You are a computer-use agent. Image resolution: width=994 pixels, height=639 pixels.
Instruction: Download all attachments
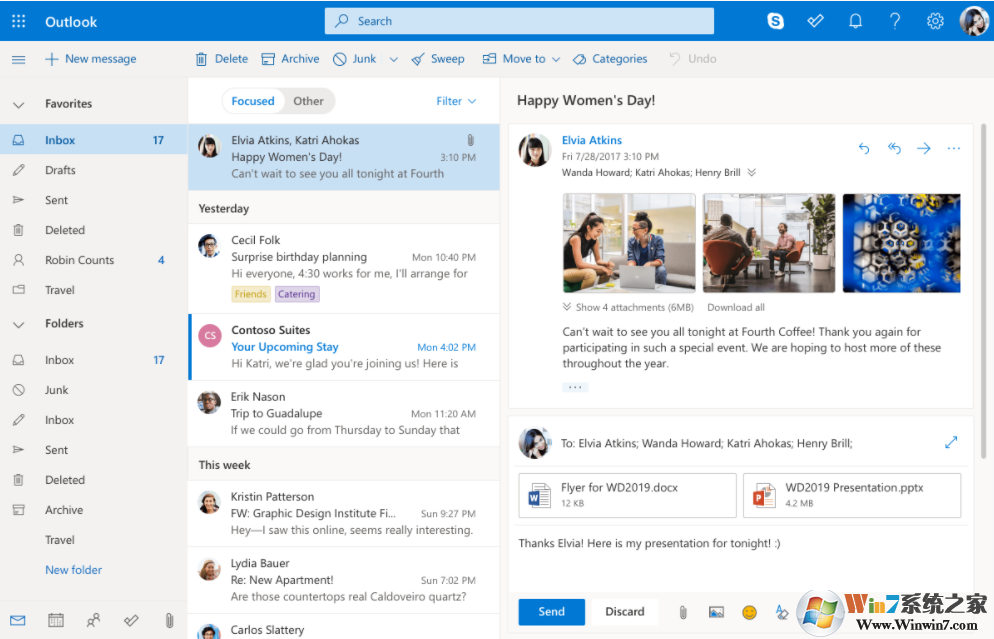tap(736, 307)
